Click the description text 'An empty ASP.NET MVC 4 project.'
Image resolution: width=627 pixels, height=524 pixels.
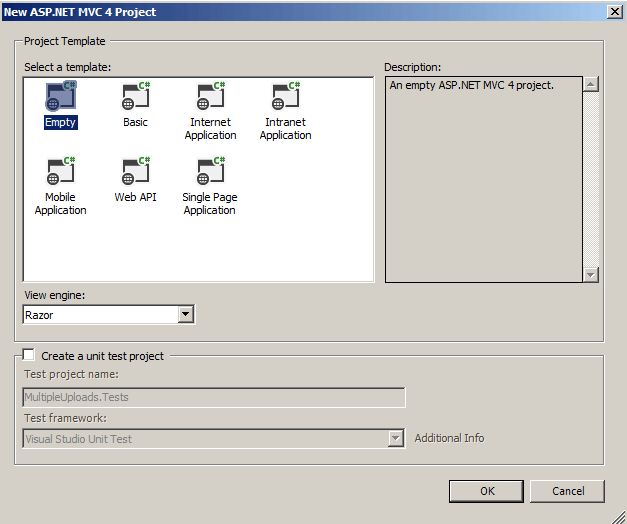point(472,85)
